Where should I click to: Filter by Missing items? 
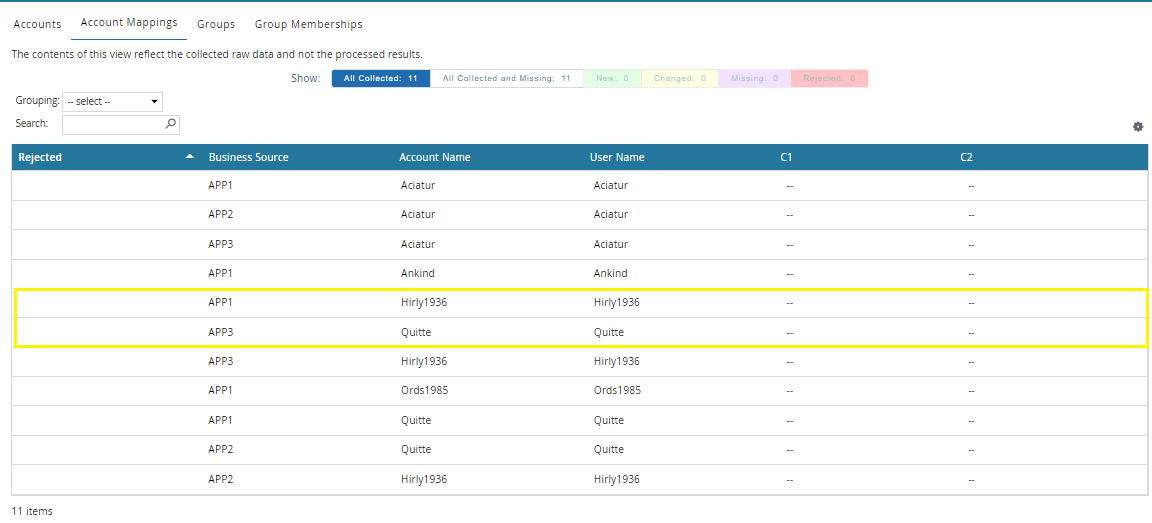(754, 78)
